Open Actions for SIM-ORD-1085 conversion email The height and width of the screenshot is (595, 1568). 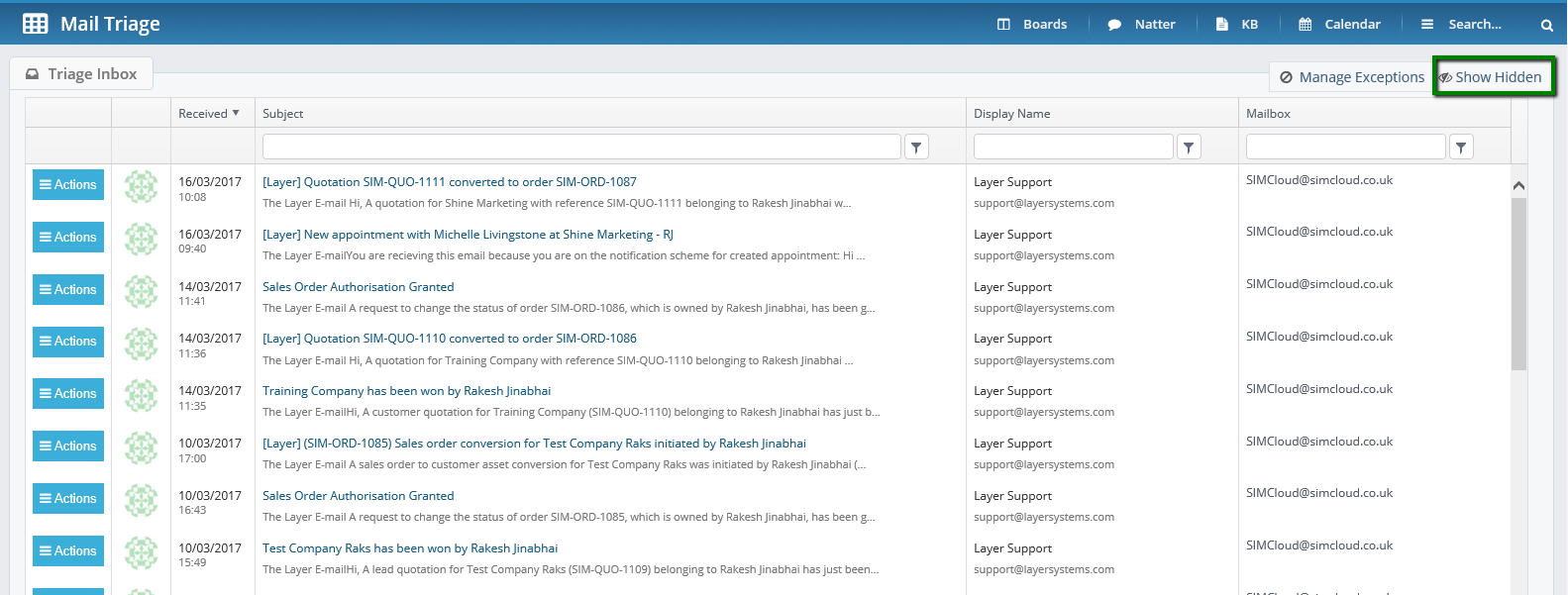[x=68, y=446]
